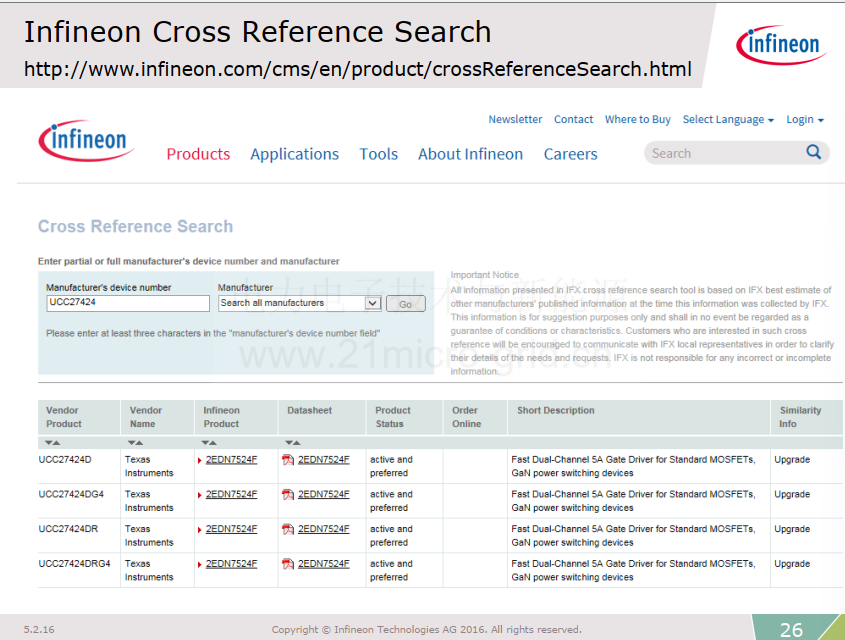
Task: Click the Cross Reference Search heading
Action: 135,226
